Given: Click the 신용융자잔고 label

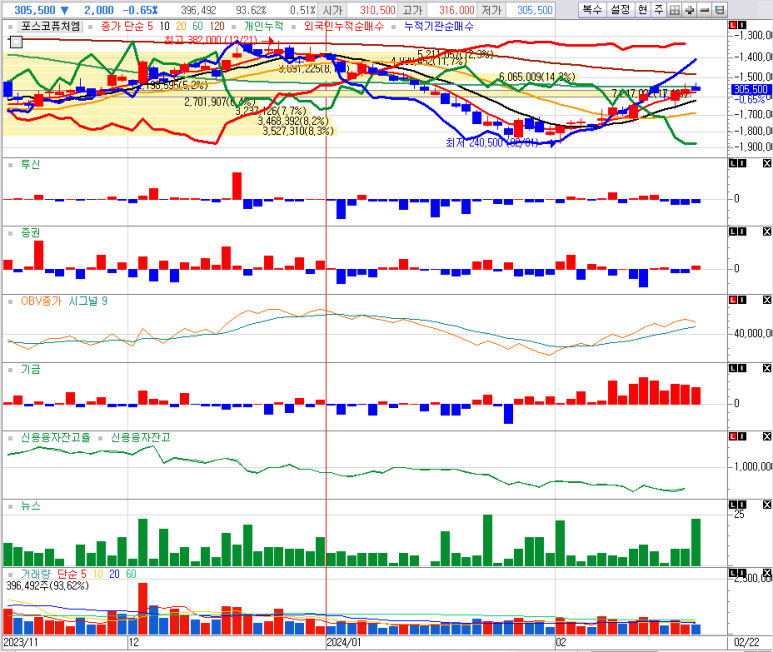Looking at the screenshot, I should 141,438.
